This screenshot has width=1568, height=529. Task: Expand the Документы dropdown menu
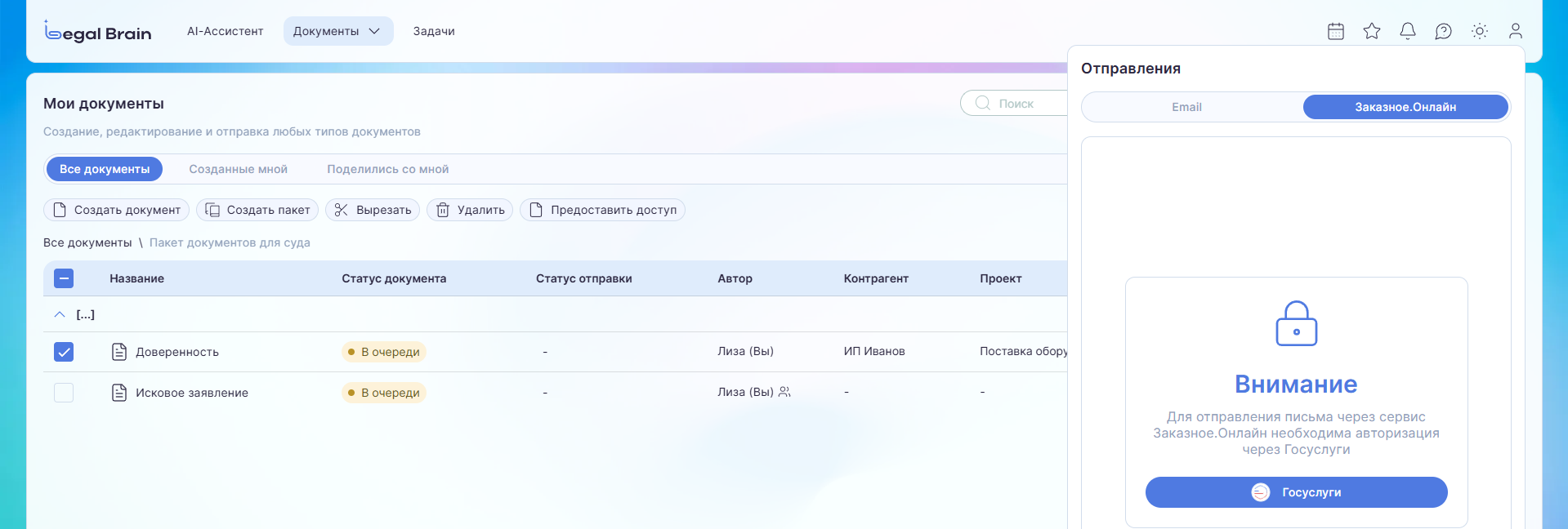pos(337,31)
